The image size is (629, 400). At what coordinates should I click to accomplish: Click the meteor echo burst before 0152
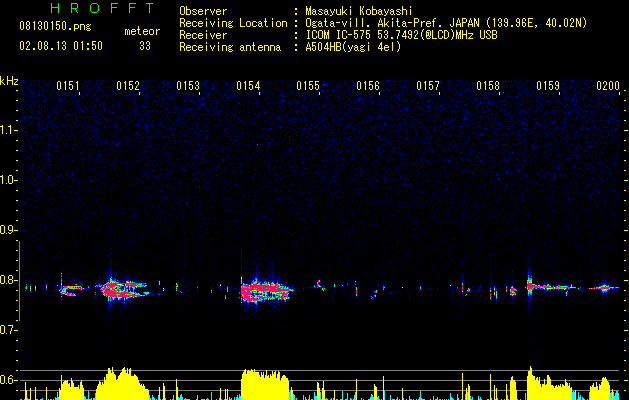(124, 289)
